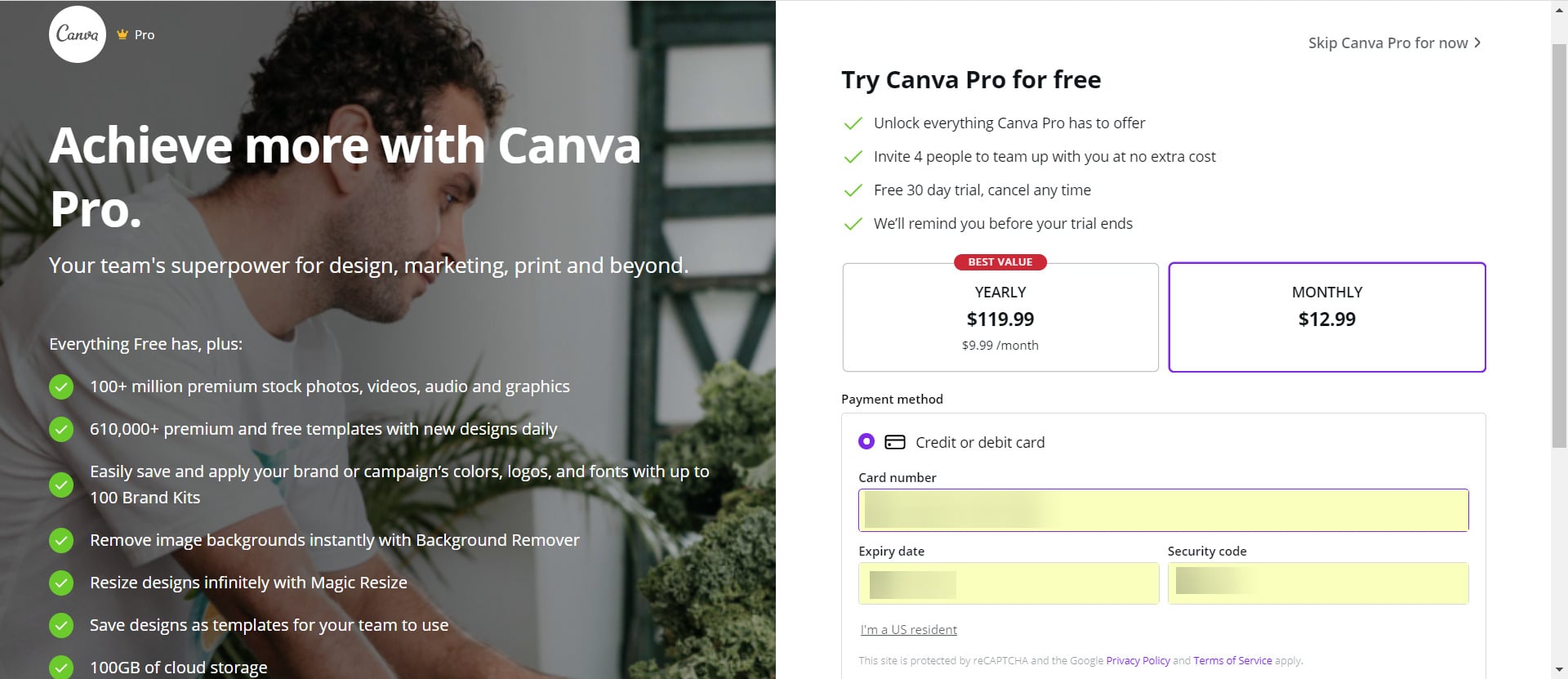Screen dimensions: 1568x679
Task: Click checkmark icon next to "Unlock everything Canva Pro"
Action: pyautogui.click(x=853, y=123)
